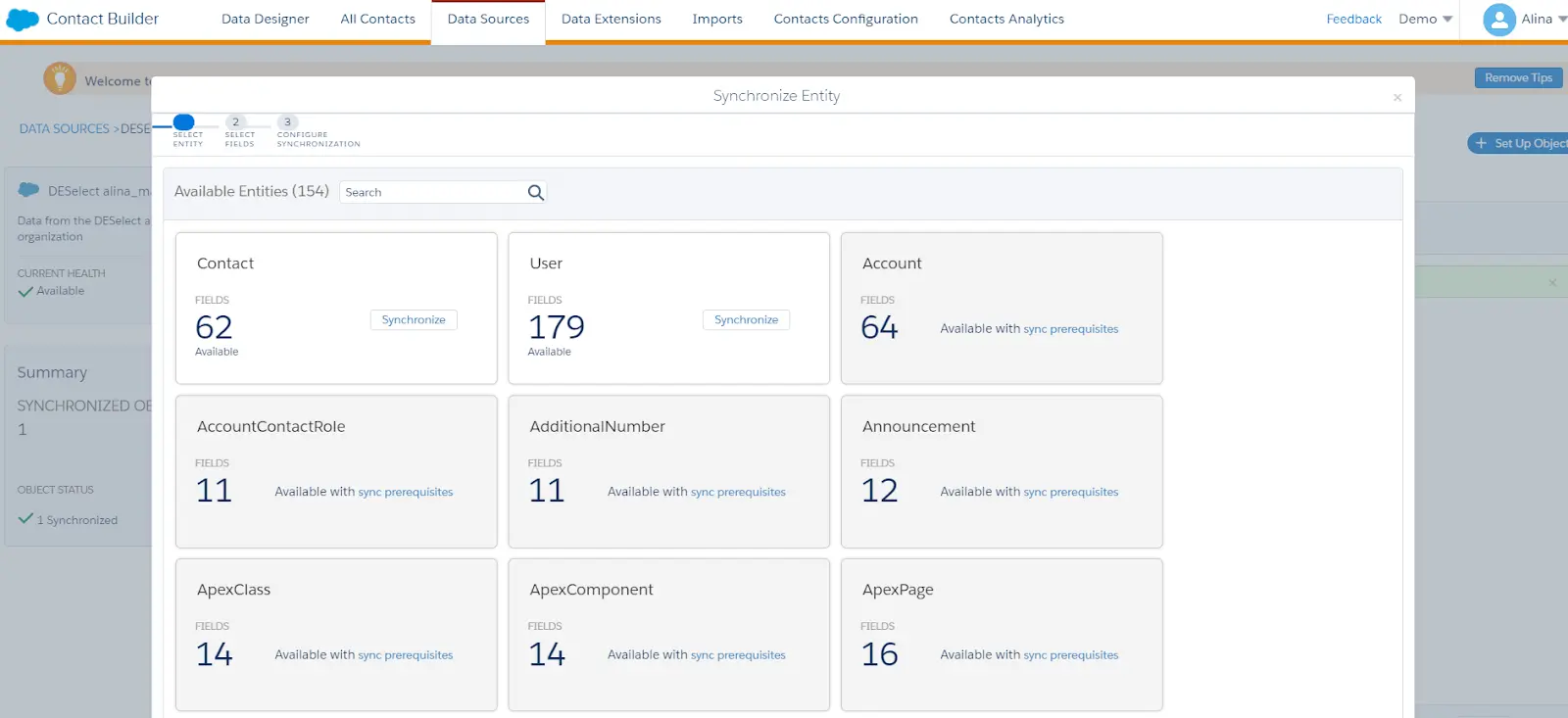Click the search magnifier icon
This screenshot has height=718, width=1568.
click(535, 193)
